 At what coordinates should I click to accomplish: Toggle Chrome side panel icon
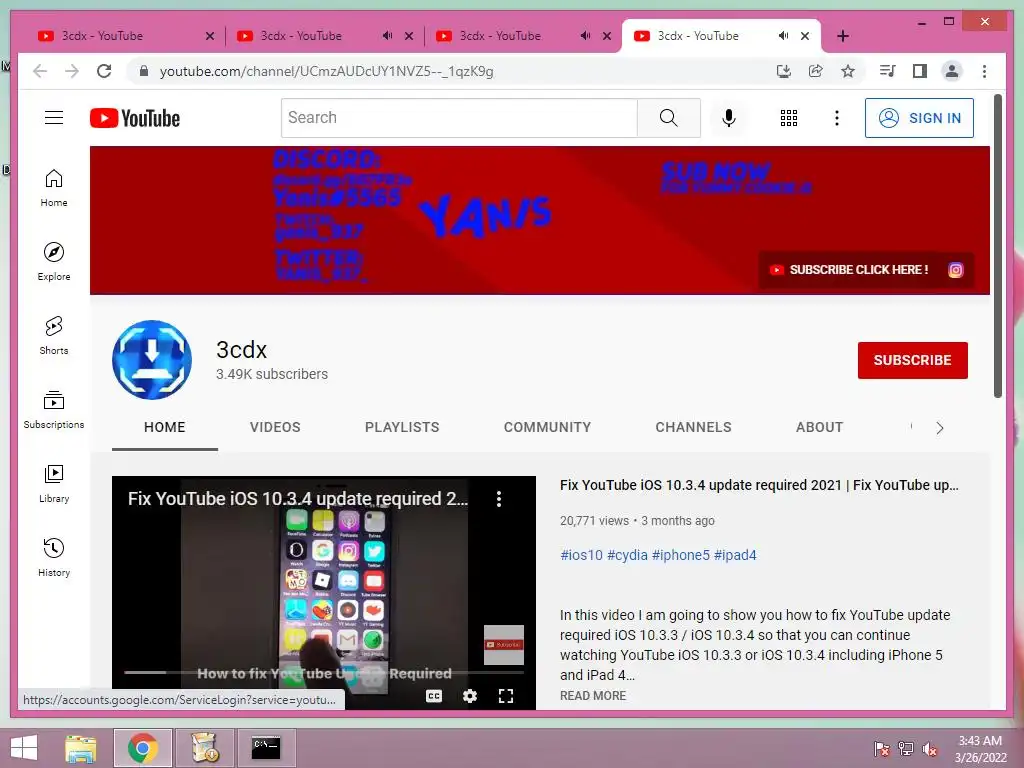(920, 71)
